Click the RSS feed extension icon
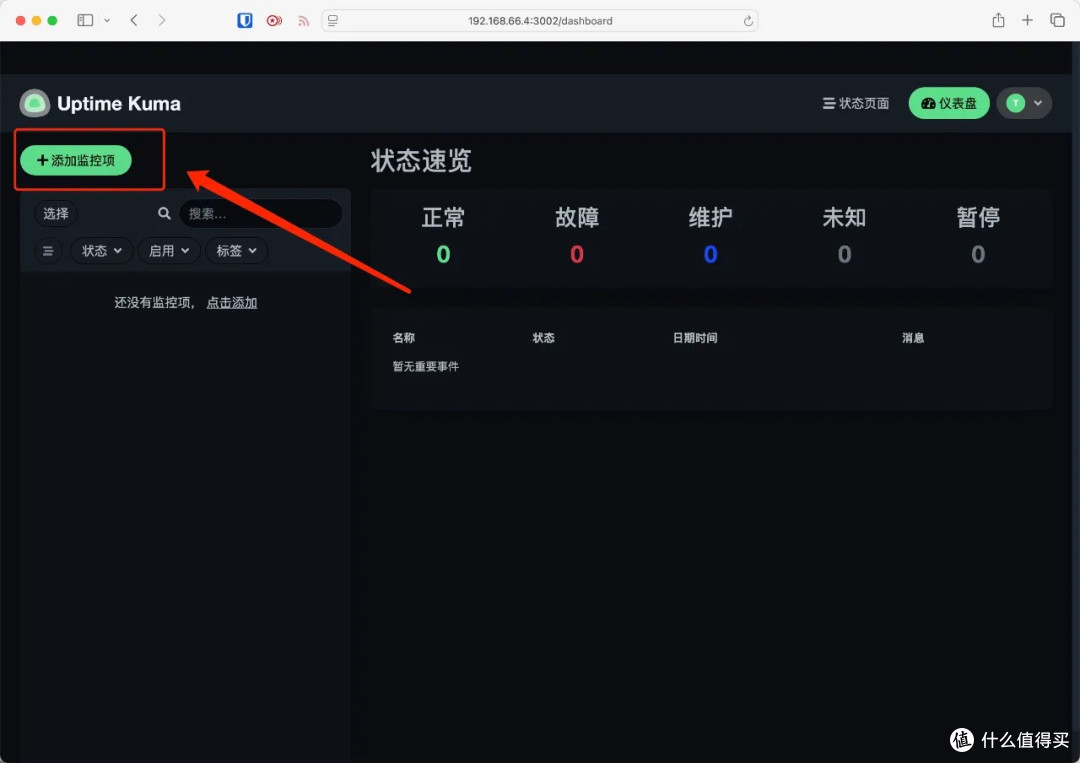The width and height of the screenshot is (1080, 763). [303, 21]
